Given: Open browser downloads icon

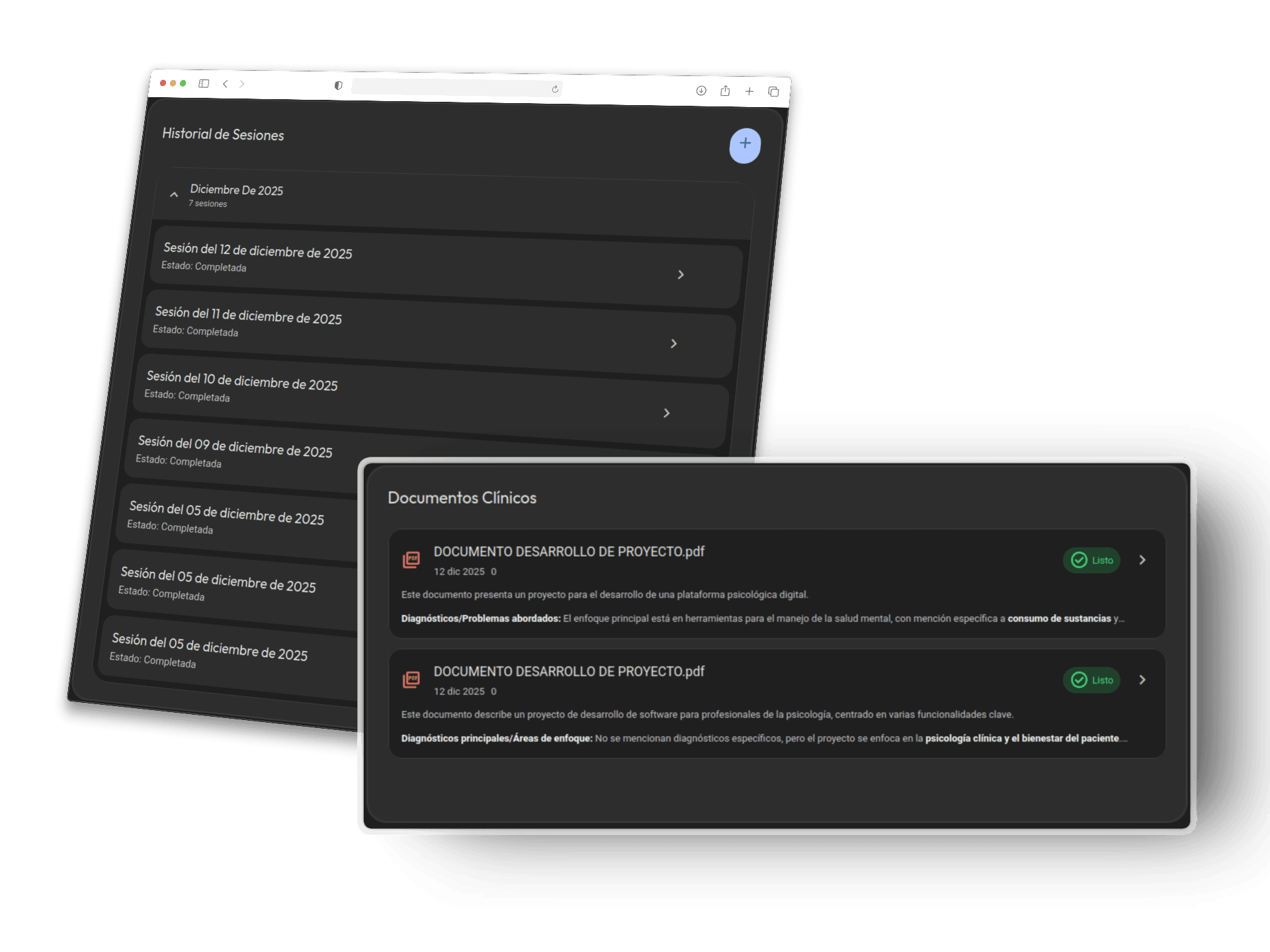Looking at the screenshot, I should (x=701, y=91).
